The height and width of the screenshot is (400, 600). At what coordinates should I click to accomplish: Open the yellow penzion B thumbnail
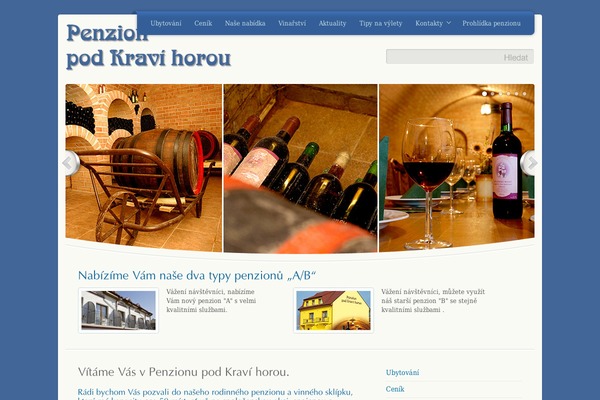click(333, 310)
